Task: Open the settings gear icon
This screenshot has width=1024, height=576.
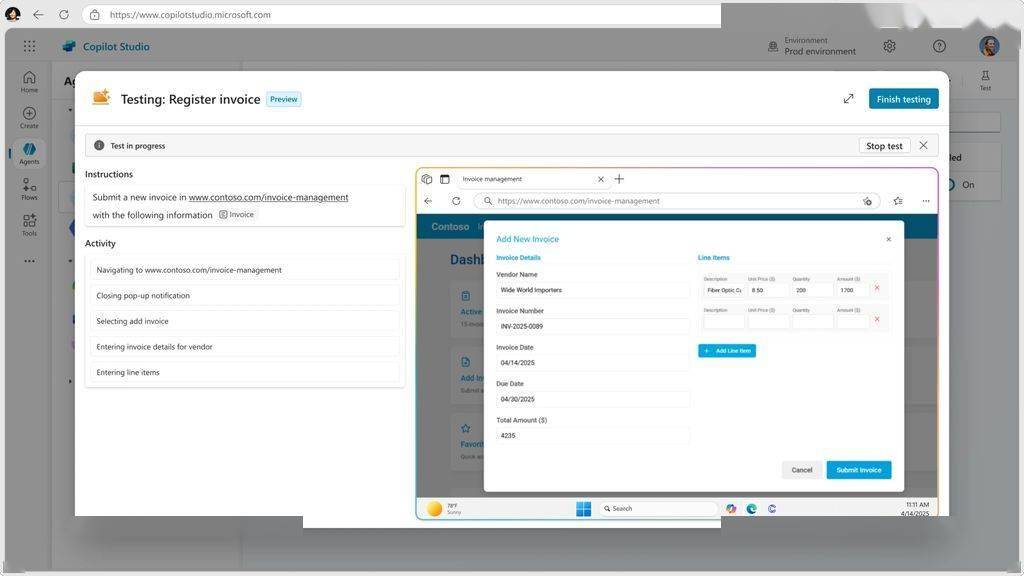Action: 889,46
